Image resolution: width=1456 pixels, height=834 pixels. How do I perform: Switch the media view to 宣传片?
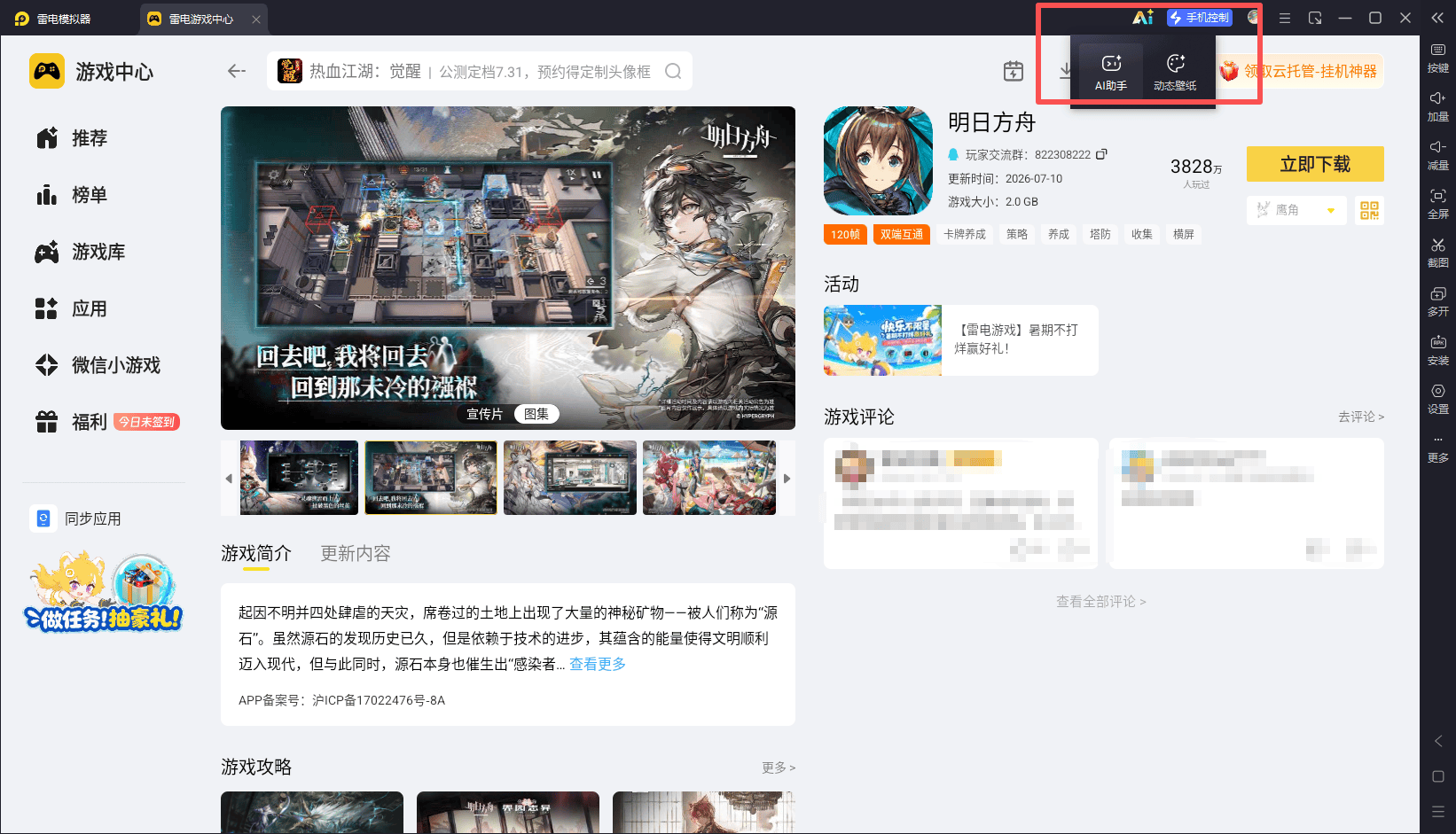484,414
